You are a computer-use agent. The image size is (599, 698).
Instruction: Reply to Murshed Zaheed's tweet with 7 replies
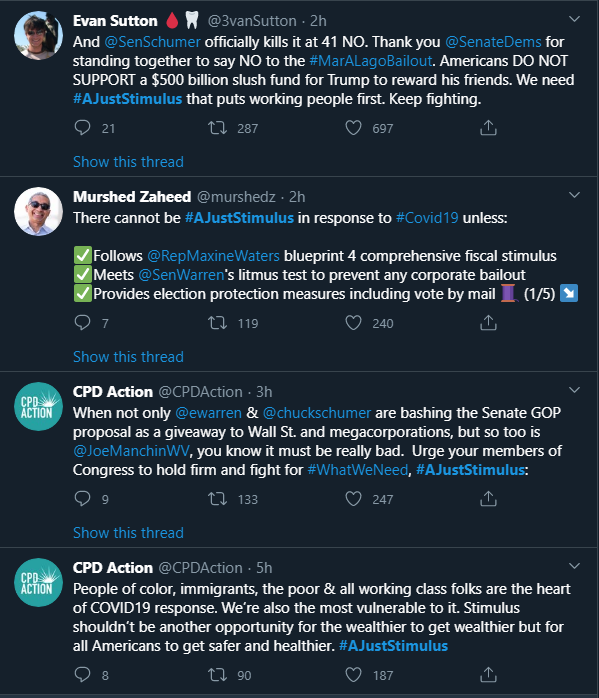point(82,323)
